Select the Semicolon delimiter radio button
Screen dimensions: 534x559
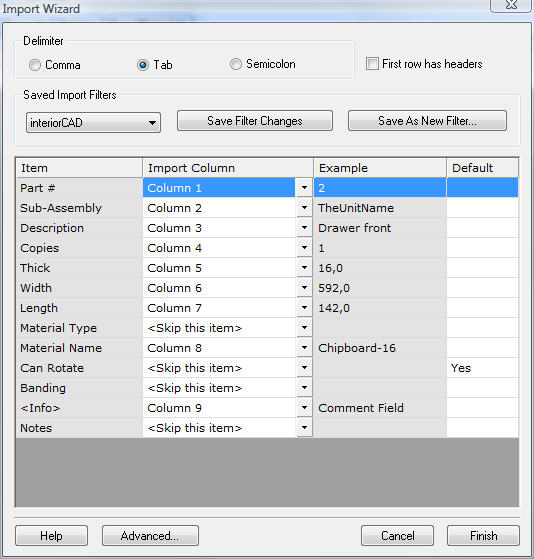pos(236,64)
